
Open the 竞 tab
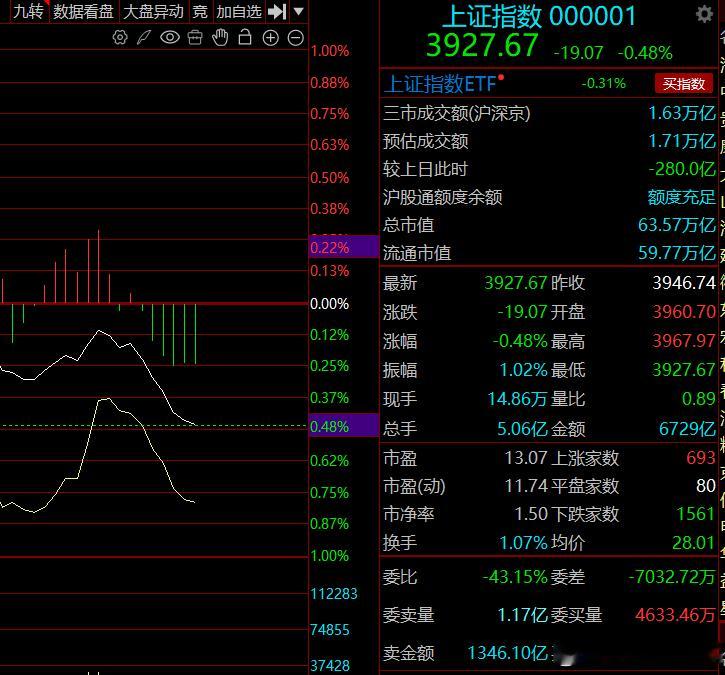(x=200, y=12)
